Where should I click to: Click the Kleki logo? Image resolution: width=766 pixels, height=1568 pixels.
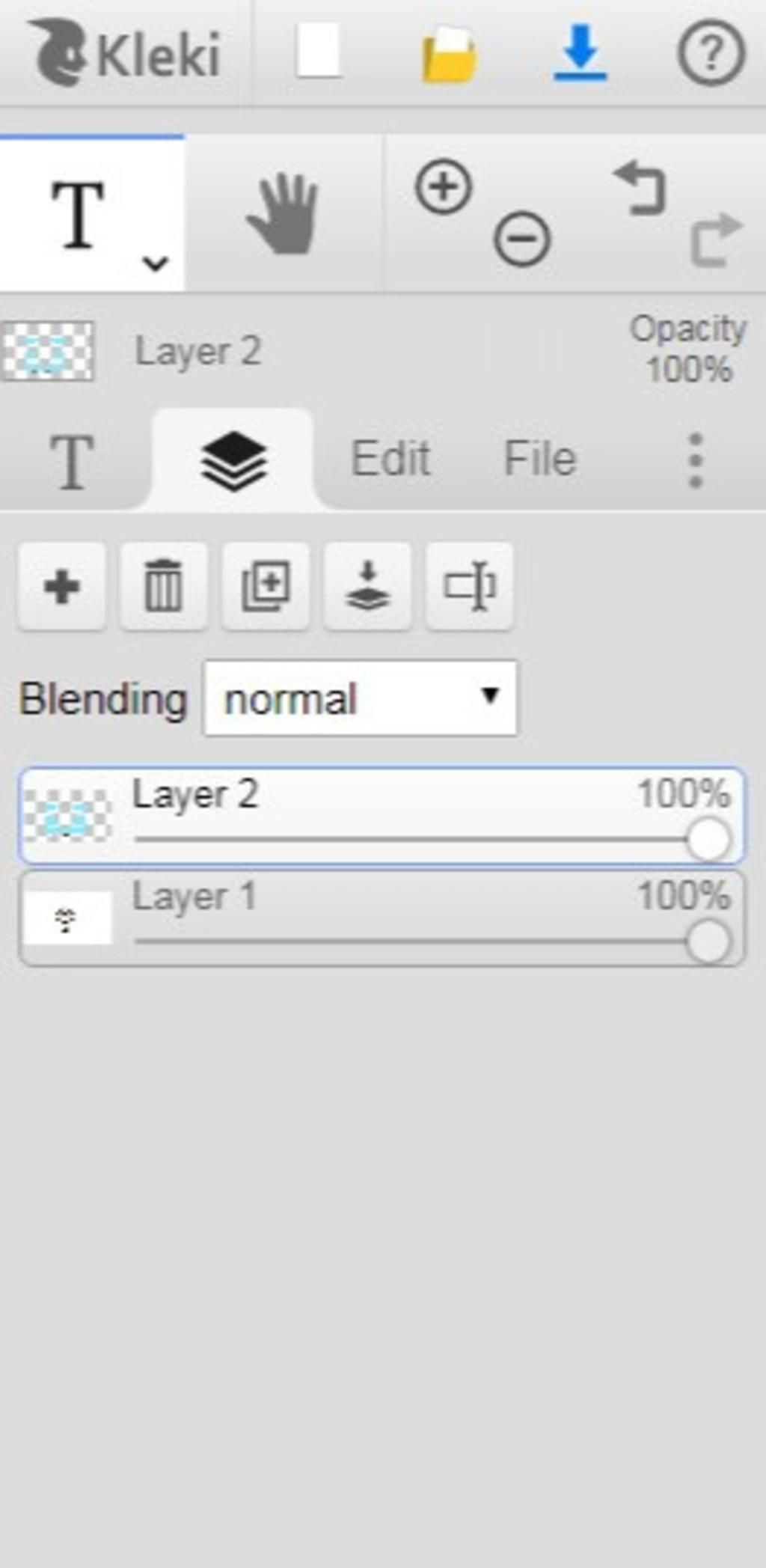pos(124,52)
